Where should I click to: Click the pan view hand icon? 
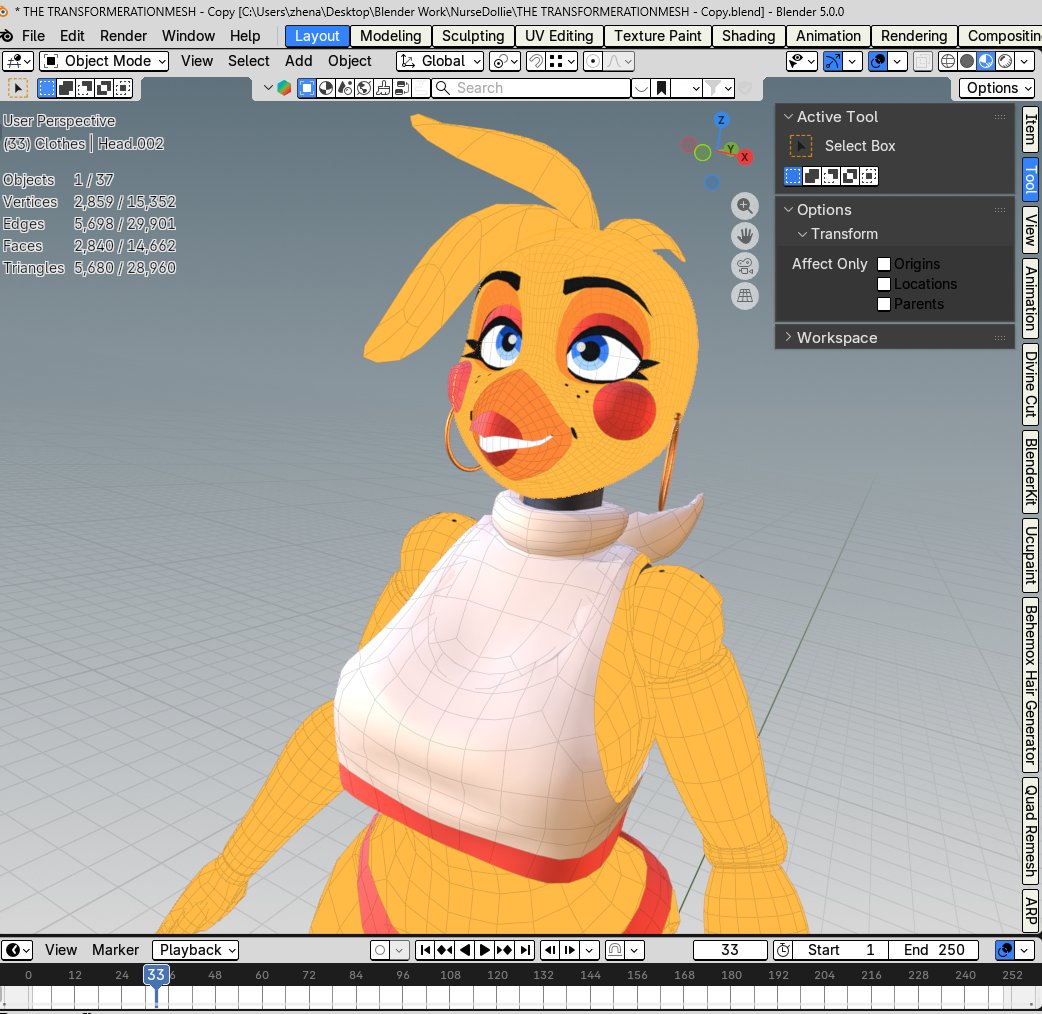(x=745, y=236)
